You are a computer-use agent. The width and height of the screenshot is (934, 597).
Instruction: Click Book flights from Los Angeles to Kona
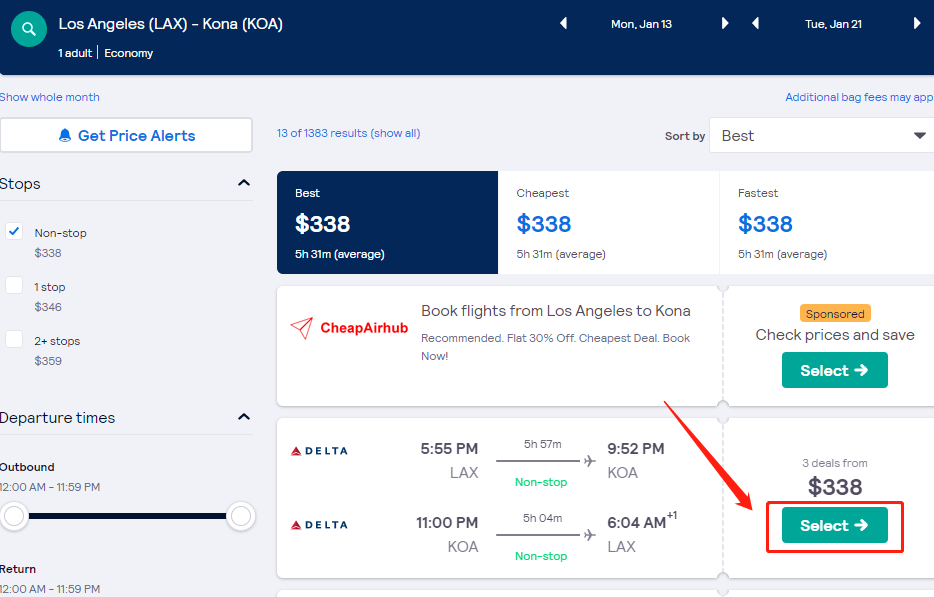pyautogui.click(x=556, y=311)
